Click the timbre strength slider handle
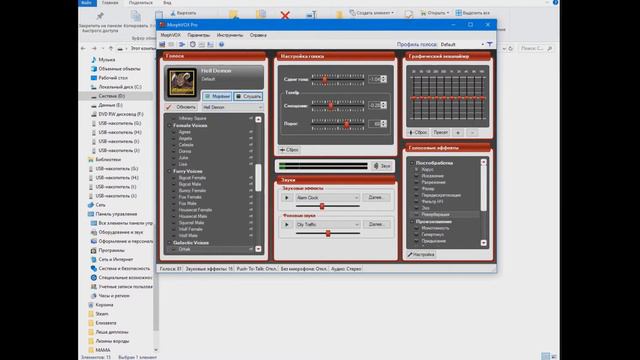The height and width of the screenshot is (360, 640). click(x=347, y=124)
